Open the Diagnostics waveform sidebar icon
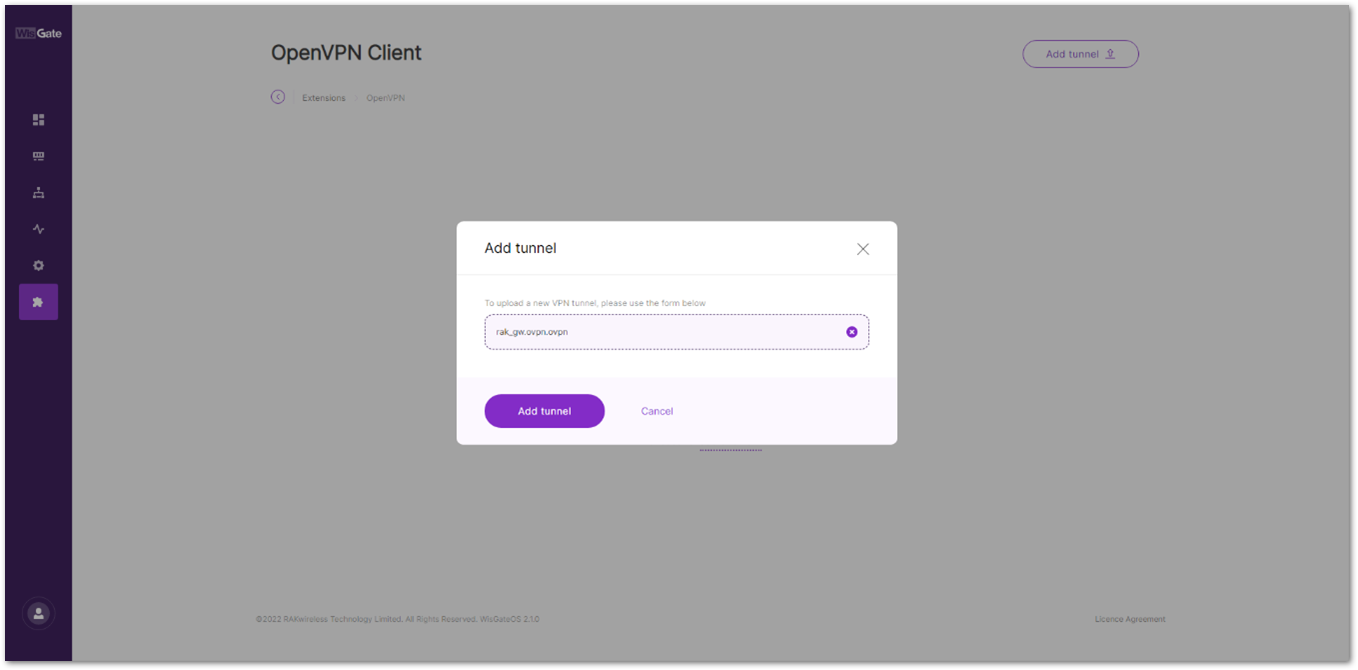The width and height of the screenshot is (1358, 670). (x=38, y=229)
